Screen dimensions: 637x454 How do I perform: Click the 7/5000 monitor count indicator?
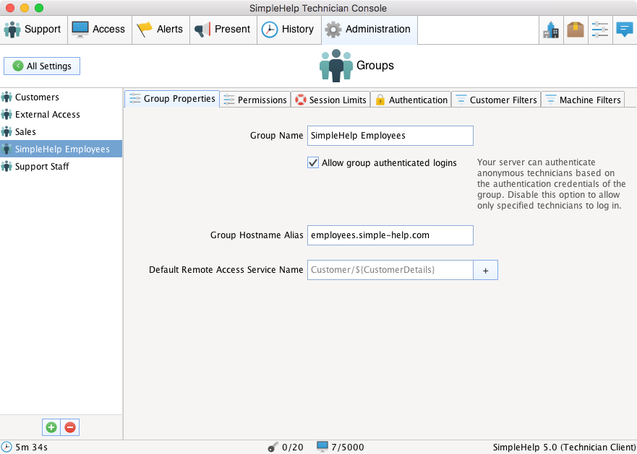[x=340, y=447]
